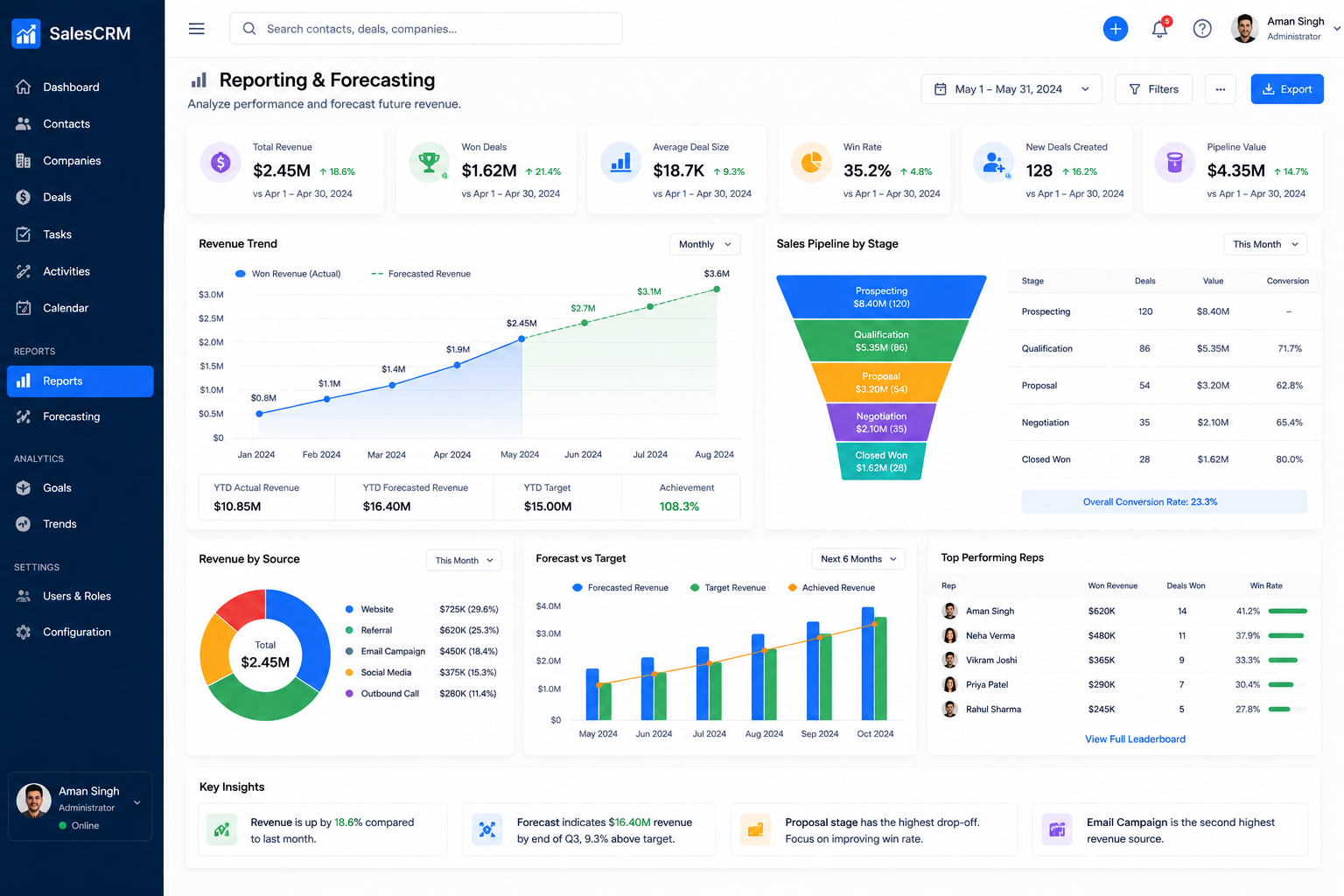
Task: Open the notifications bell icon
Action: pos(1159,29)
